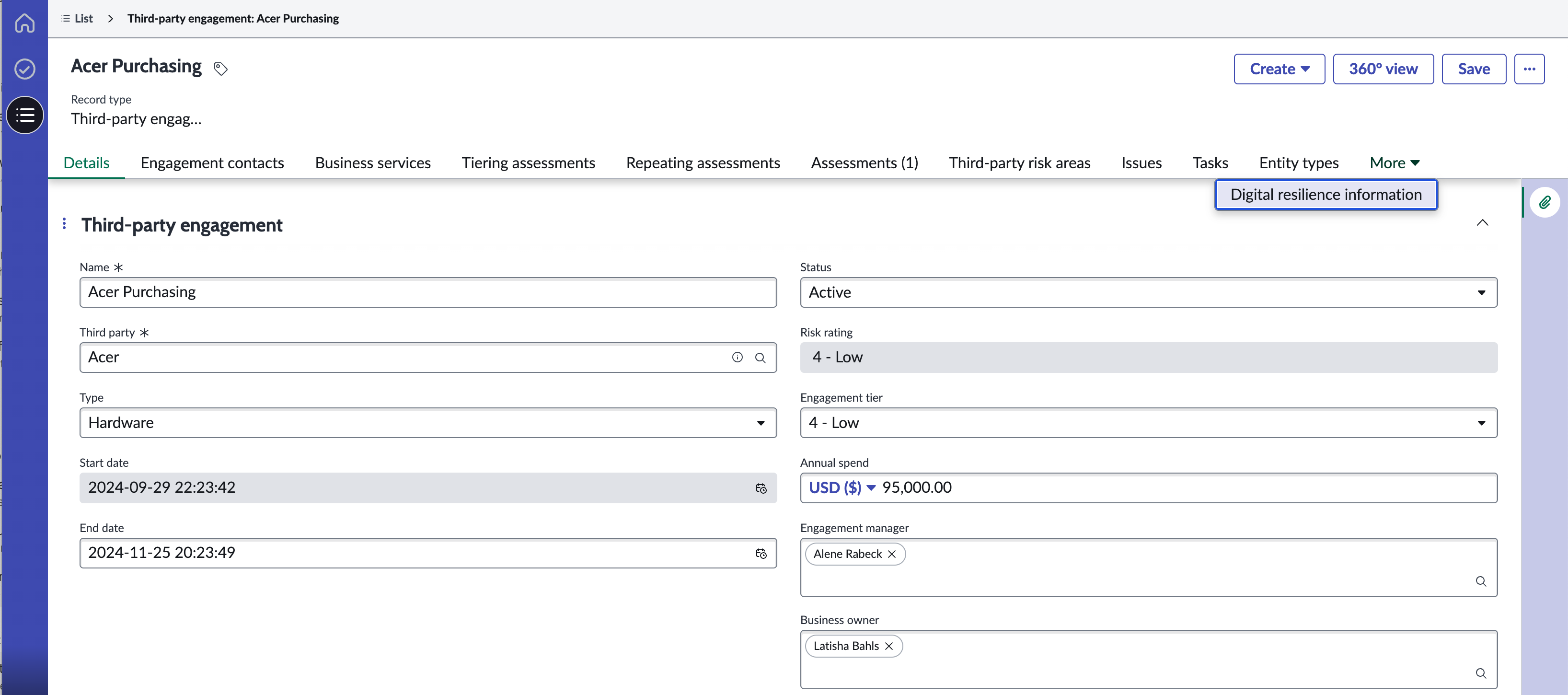This screenshot has height=695, width=1568.
Task: Open the More tabs dropdown
Action: pos(1394,162)
